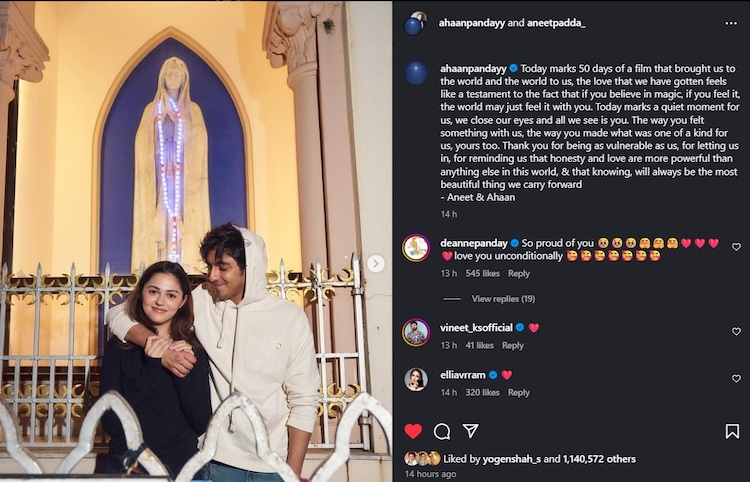Screen dimensions: 750x482
Task: Like deannepanday's comment
Action: 736,247
